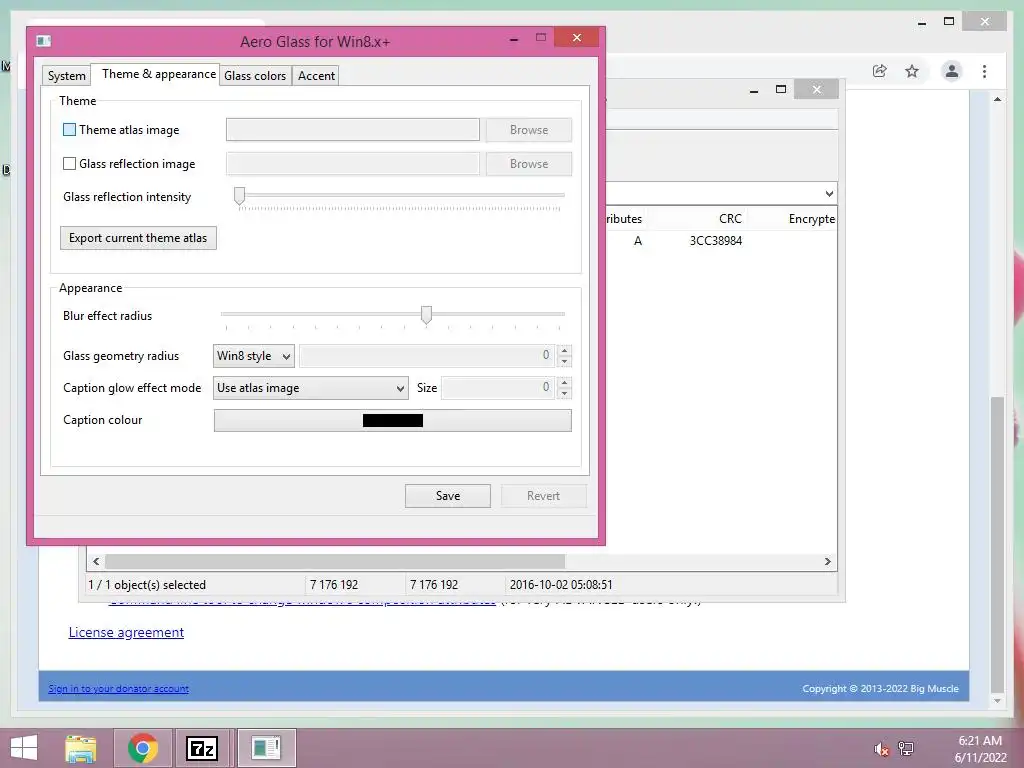This screenshot has width=1024, height=768.
Task: Click the Glass reflection intensity slider thumb
Action: coord(240,195)
